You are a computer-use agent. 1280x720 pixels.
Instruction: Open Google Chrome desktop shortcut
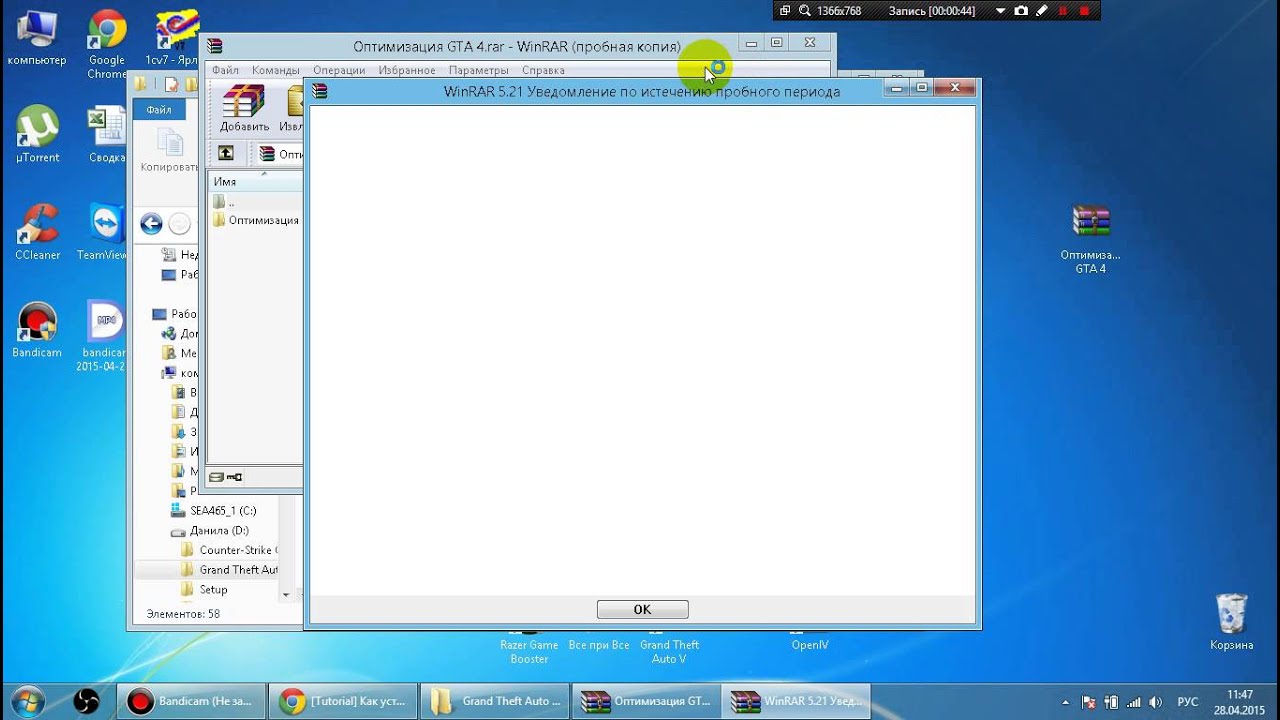point(107,45)
